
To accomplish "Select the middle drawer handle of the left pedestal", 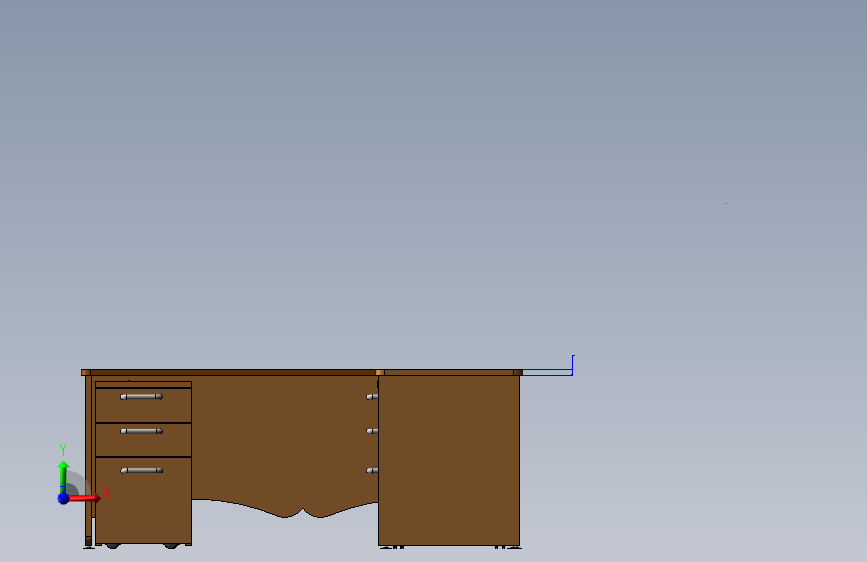I will tap(142, 431).
